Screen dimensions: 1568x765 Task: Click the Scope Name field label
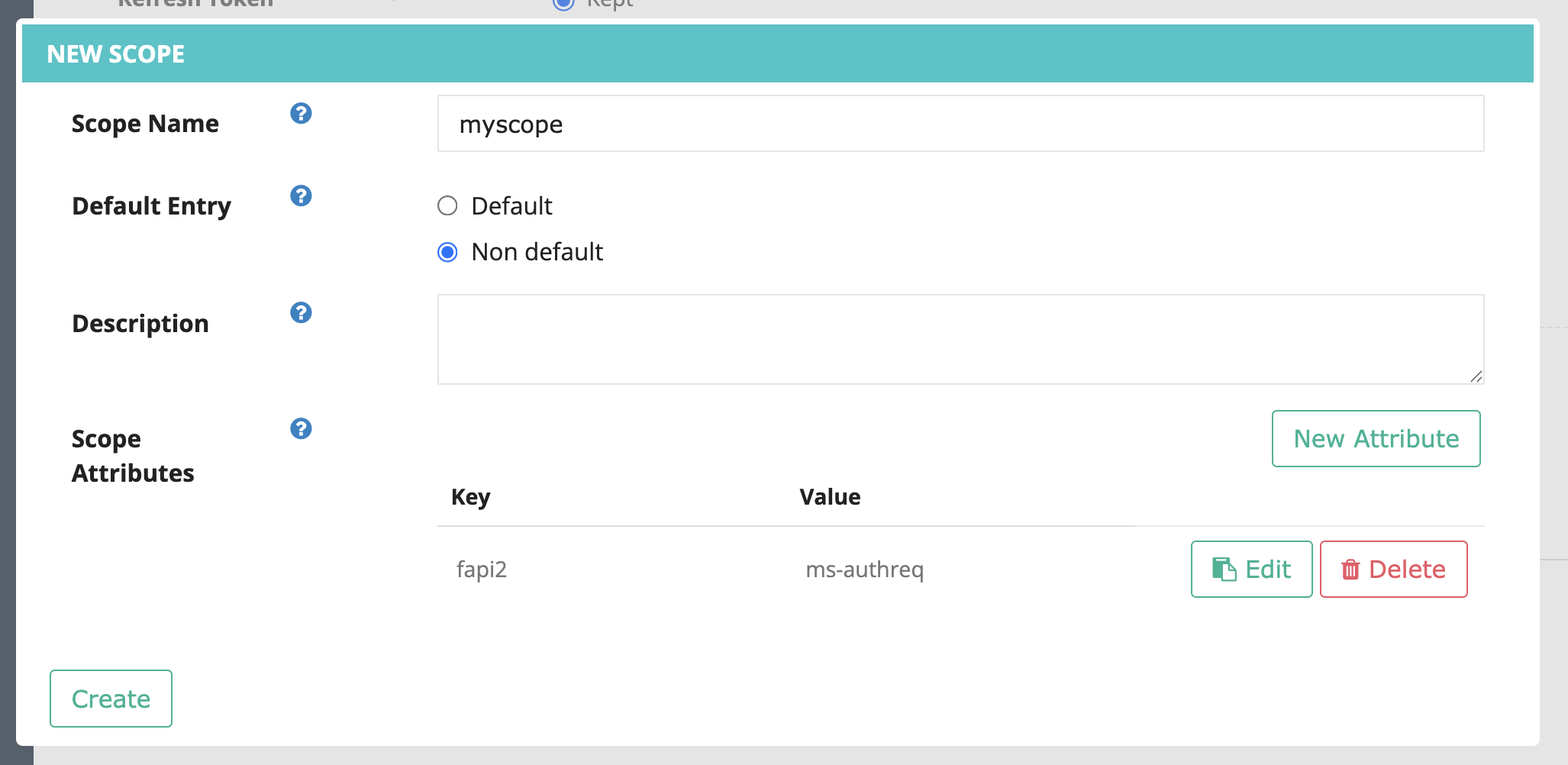(x=145, y=124)
